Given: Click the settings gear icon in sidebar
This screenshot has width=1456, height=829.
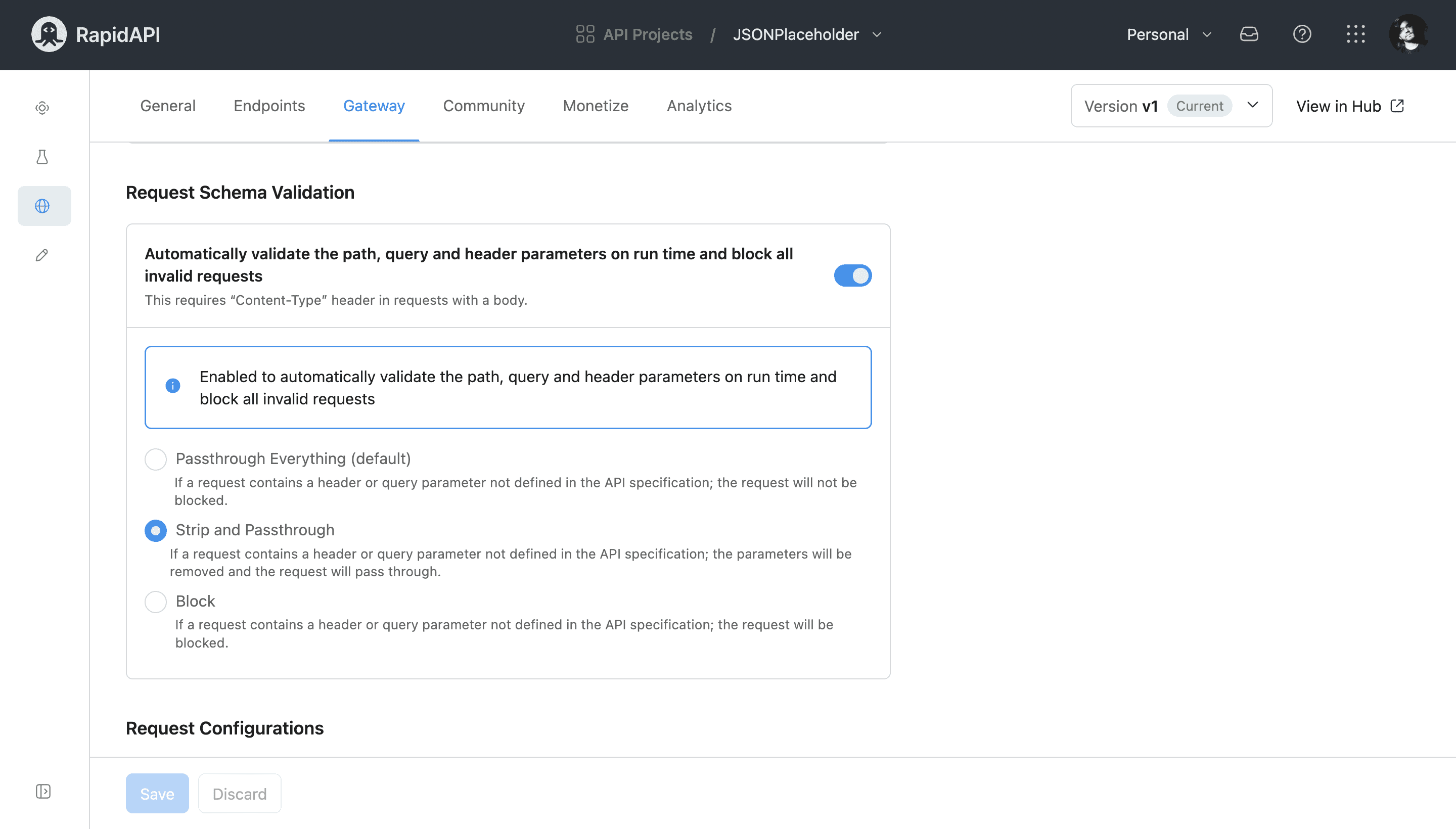Looking at the screenshot, I should 41,108.
